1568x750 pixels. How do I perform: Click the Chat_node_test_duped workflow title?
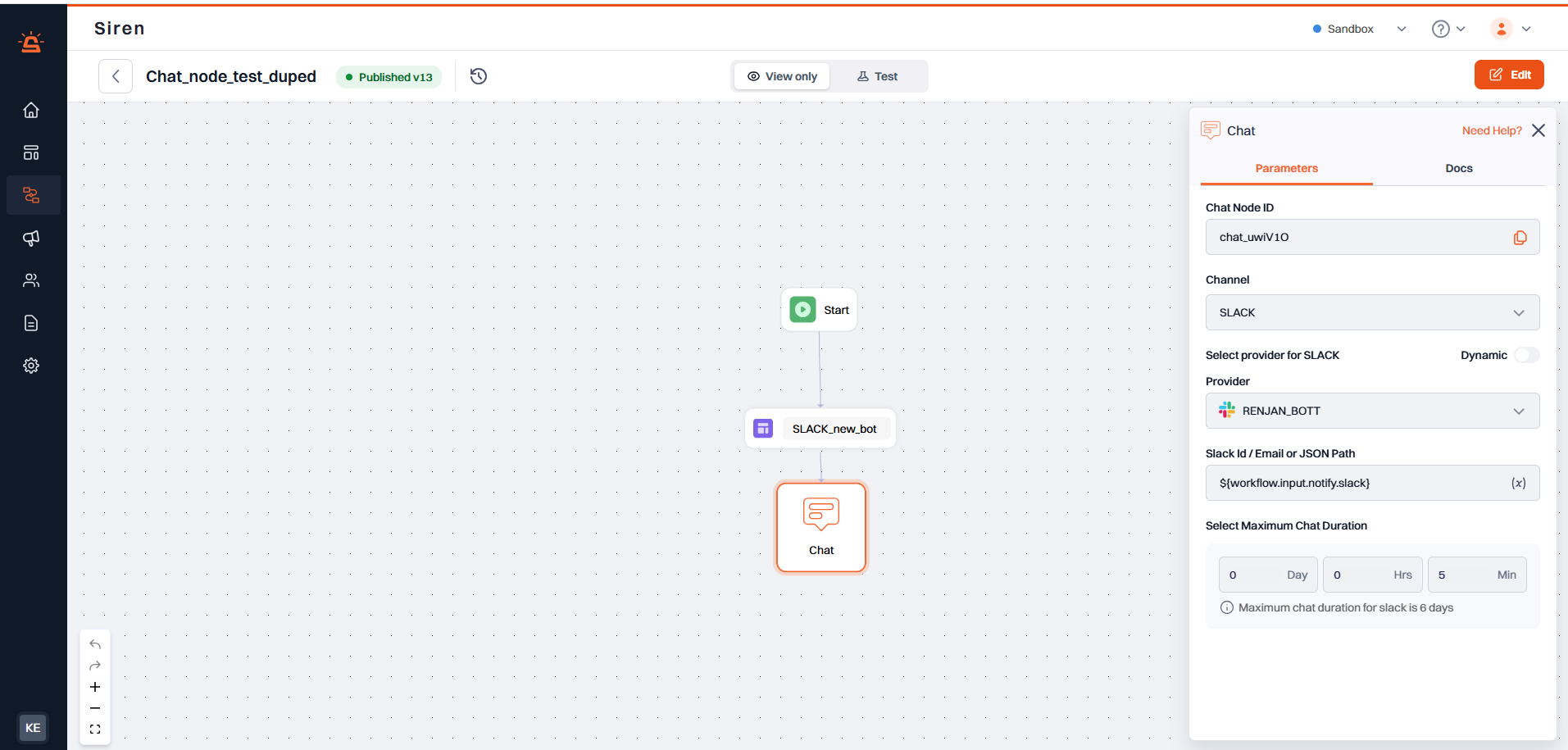click(x=231, y=76)
